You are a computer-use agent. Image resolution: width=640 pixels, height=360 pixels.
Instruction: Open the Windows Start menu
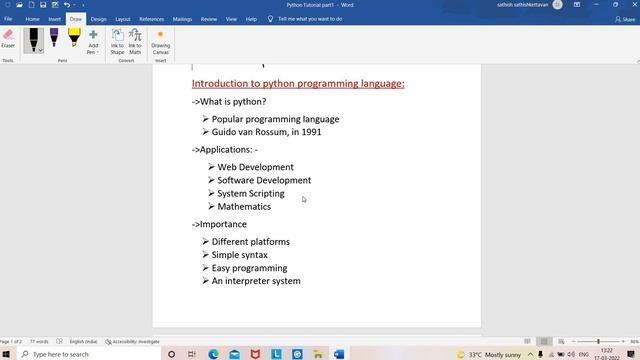point(6,354)
